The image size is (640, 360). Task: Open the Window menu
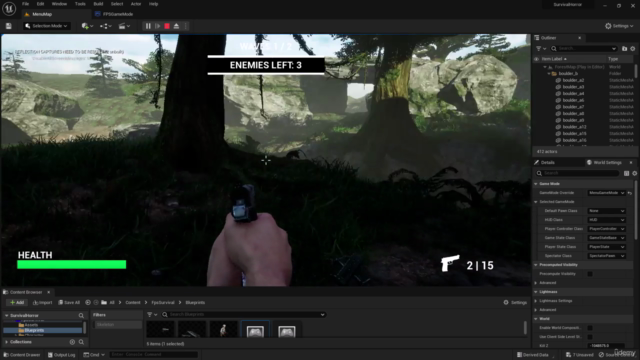(x=59, y=4)
